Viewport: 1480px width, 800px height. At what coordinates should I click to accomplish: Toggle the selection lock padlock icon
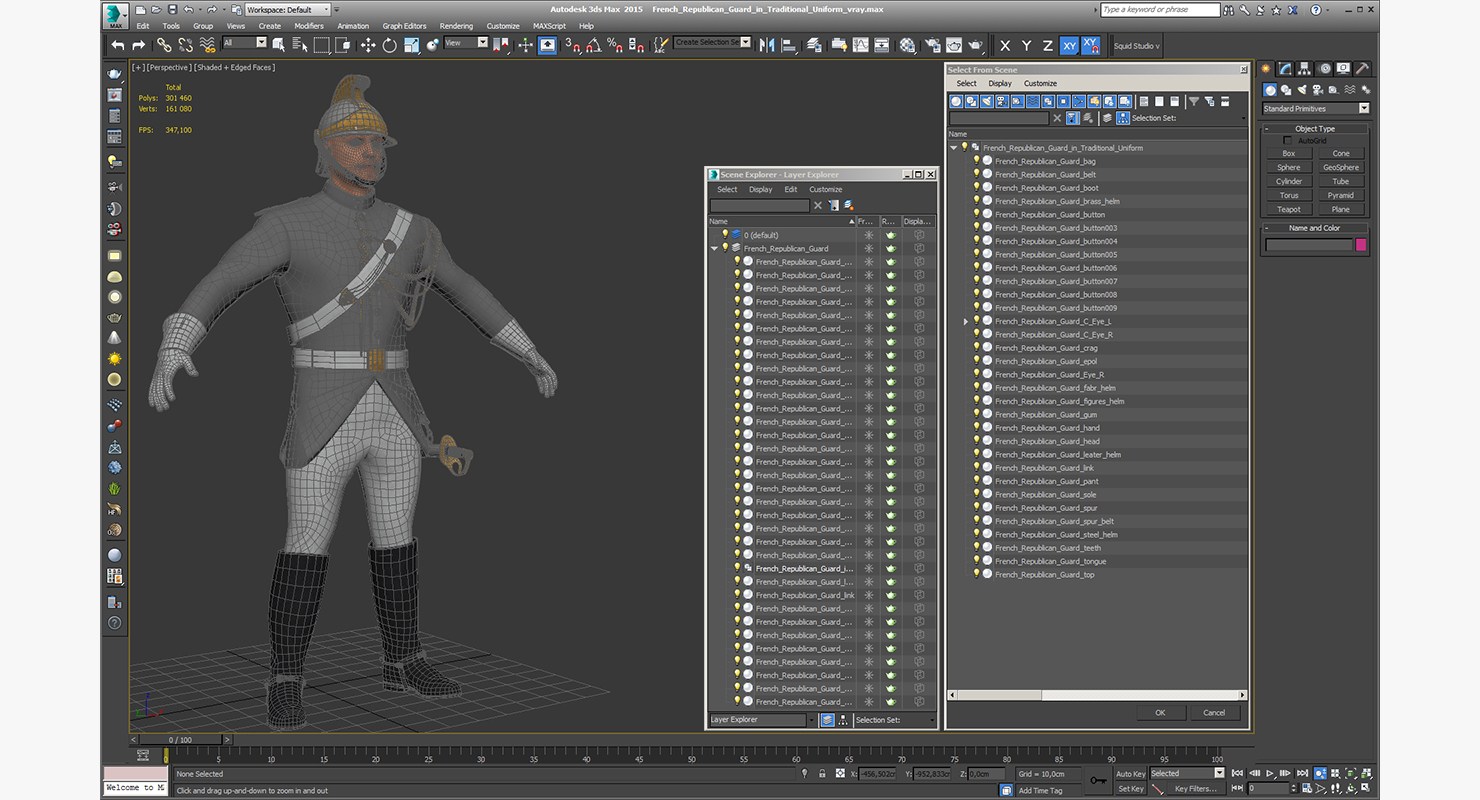pyautogui.click(x=822, y=773)
